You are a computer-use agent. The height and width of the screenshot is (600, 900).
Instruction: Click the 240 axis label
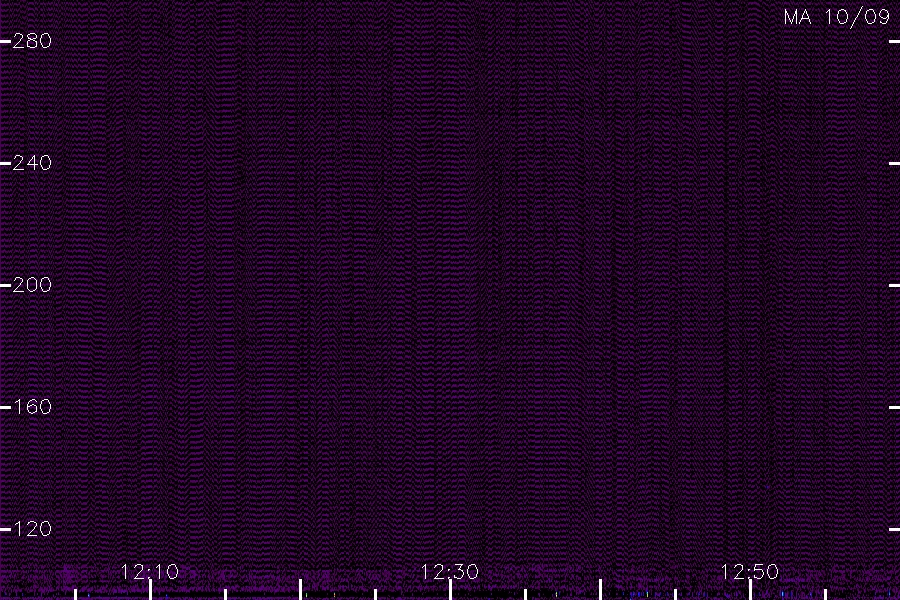32,163
